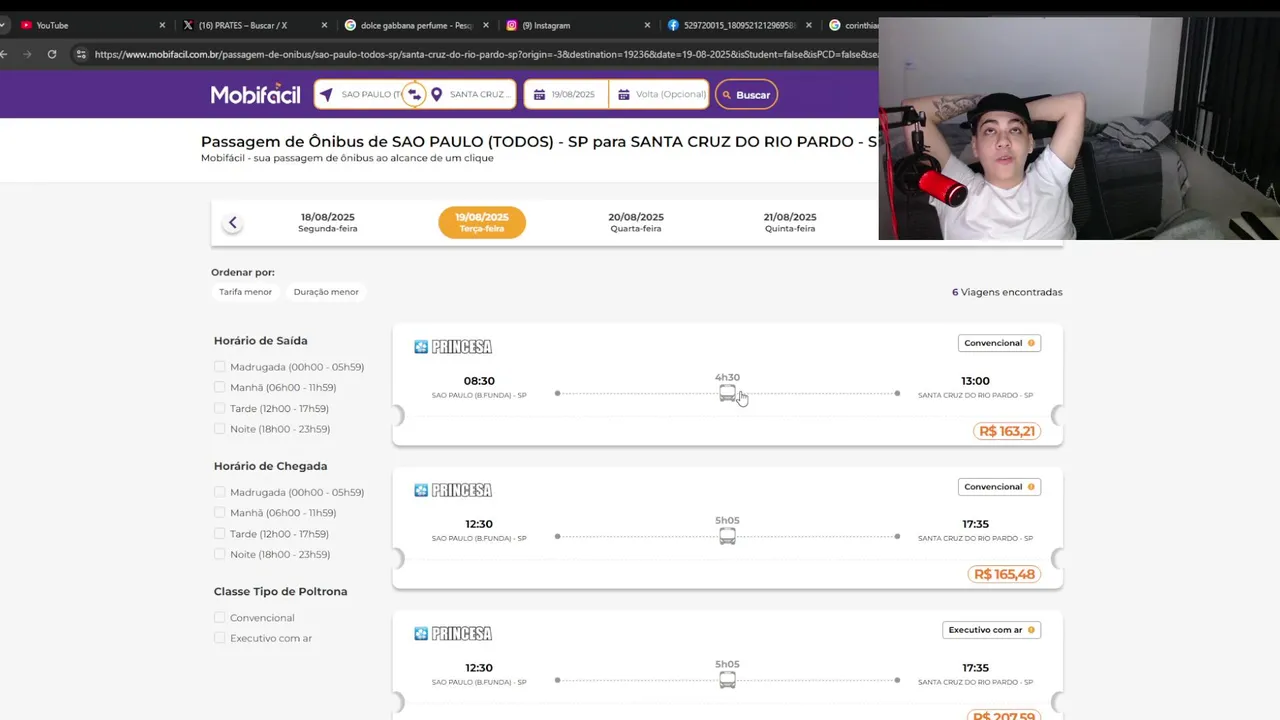This screenshot has width=1280, height=720.
Task: Sort by Tarifa menor
Action: coord(245,292)
